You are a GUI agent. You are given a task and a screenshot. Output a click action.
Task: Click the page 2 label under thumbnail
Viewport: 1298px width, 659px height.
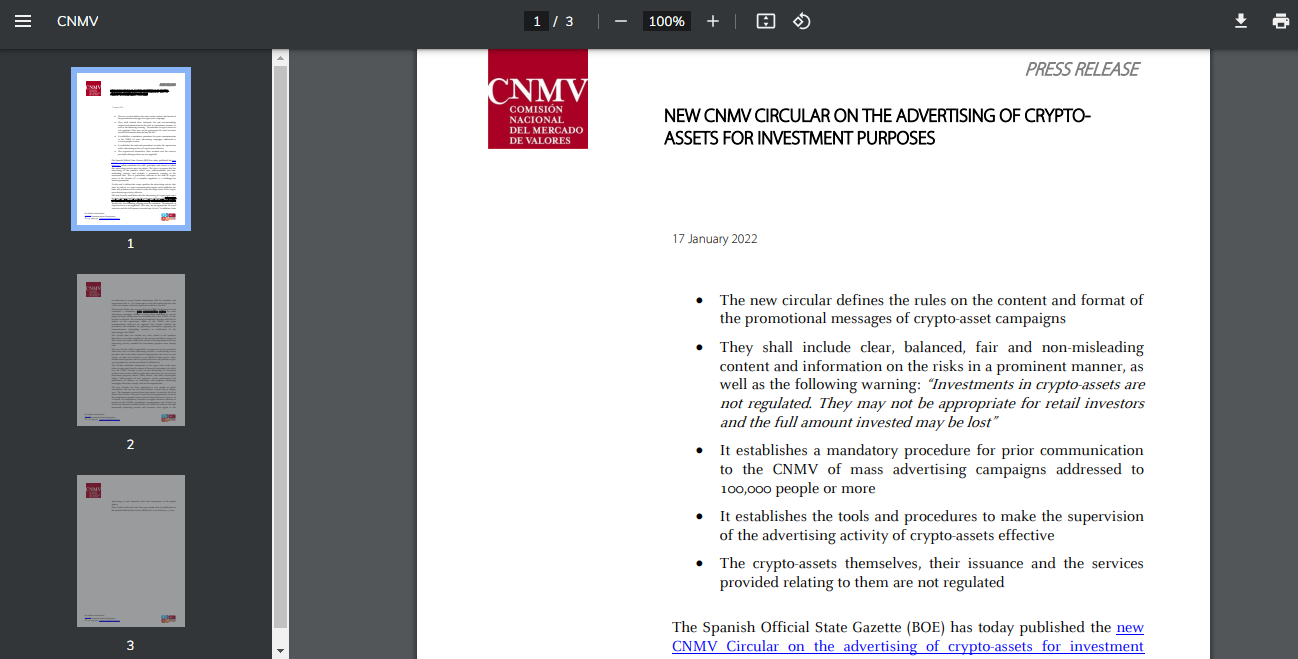pos(131,444)
